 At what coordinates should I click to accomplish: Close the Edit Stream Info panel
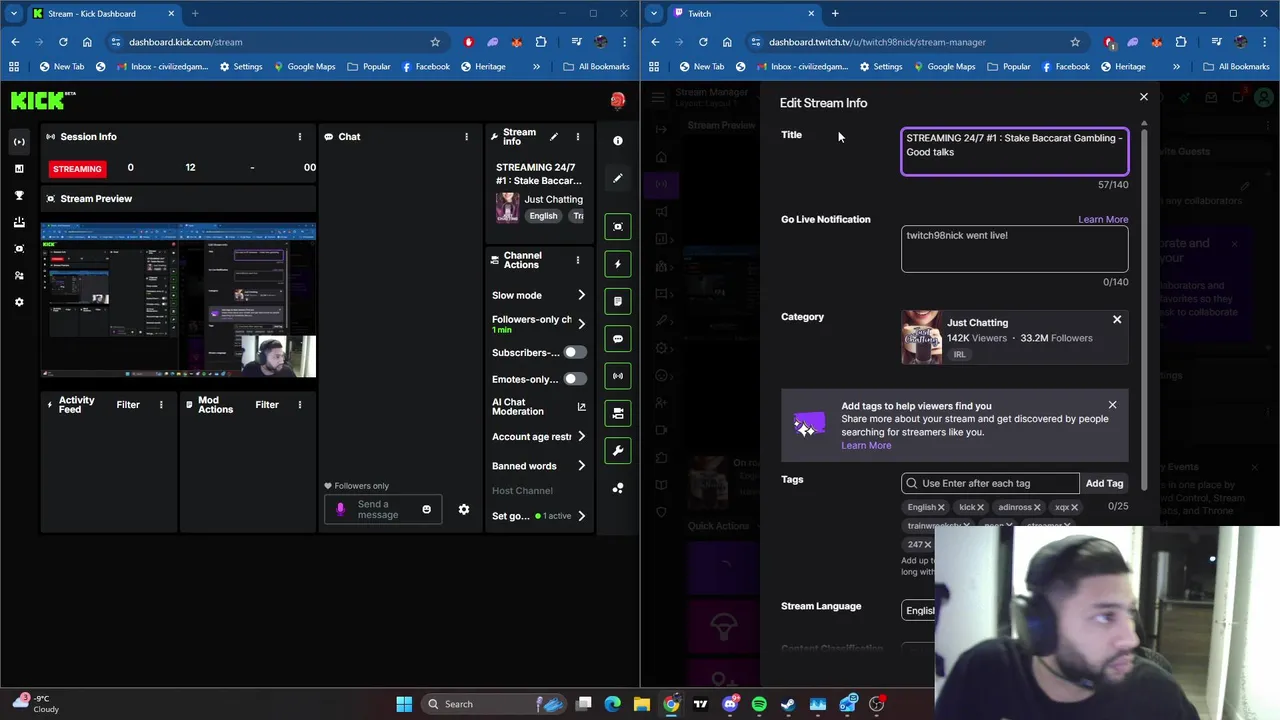tap(1144, 97)
